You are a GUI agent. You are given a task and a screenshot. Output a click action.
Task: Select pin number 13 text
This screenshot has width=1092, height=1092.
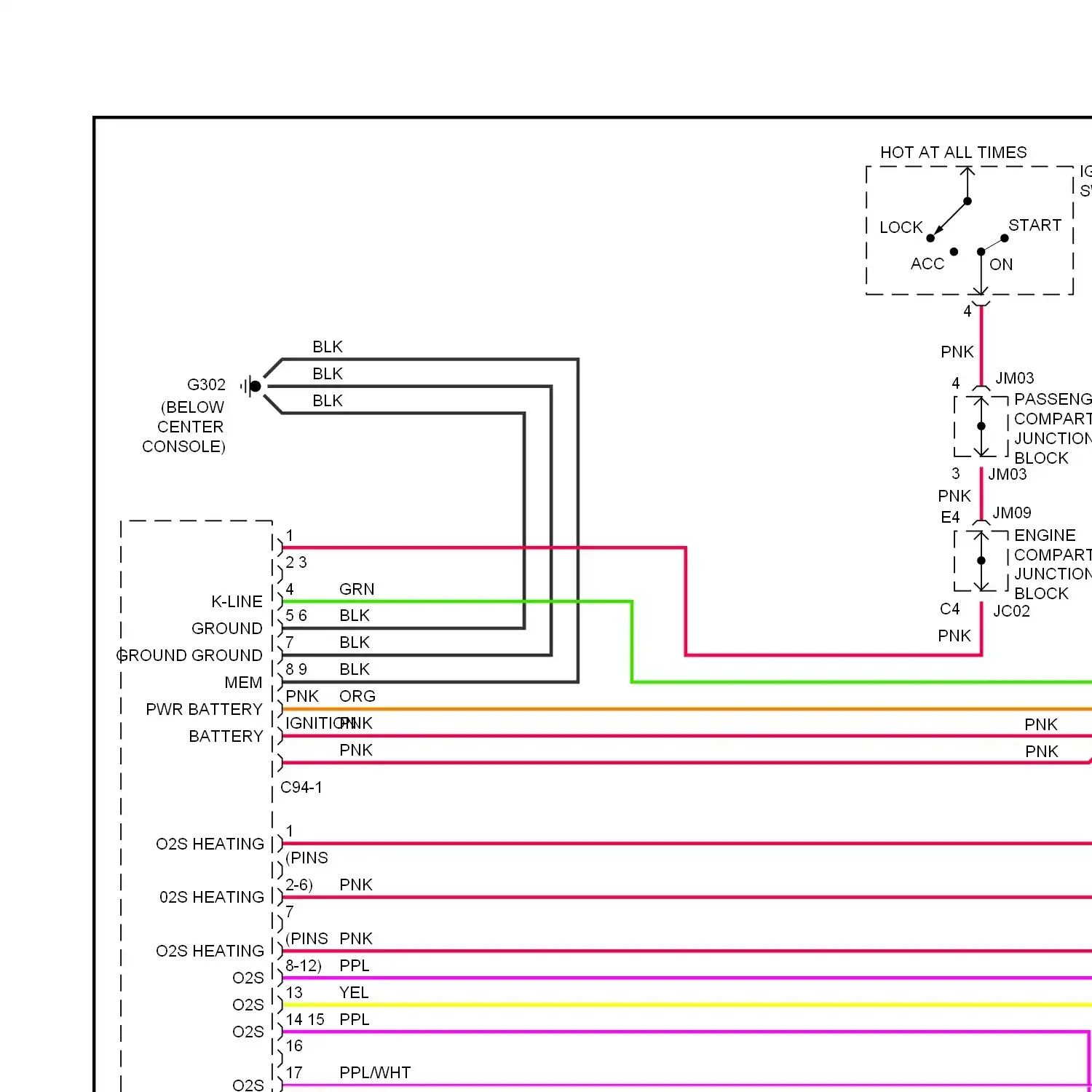(x=294, y=992)
